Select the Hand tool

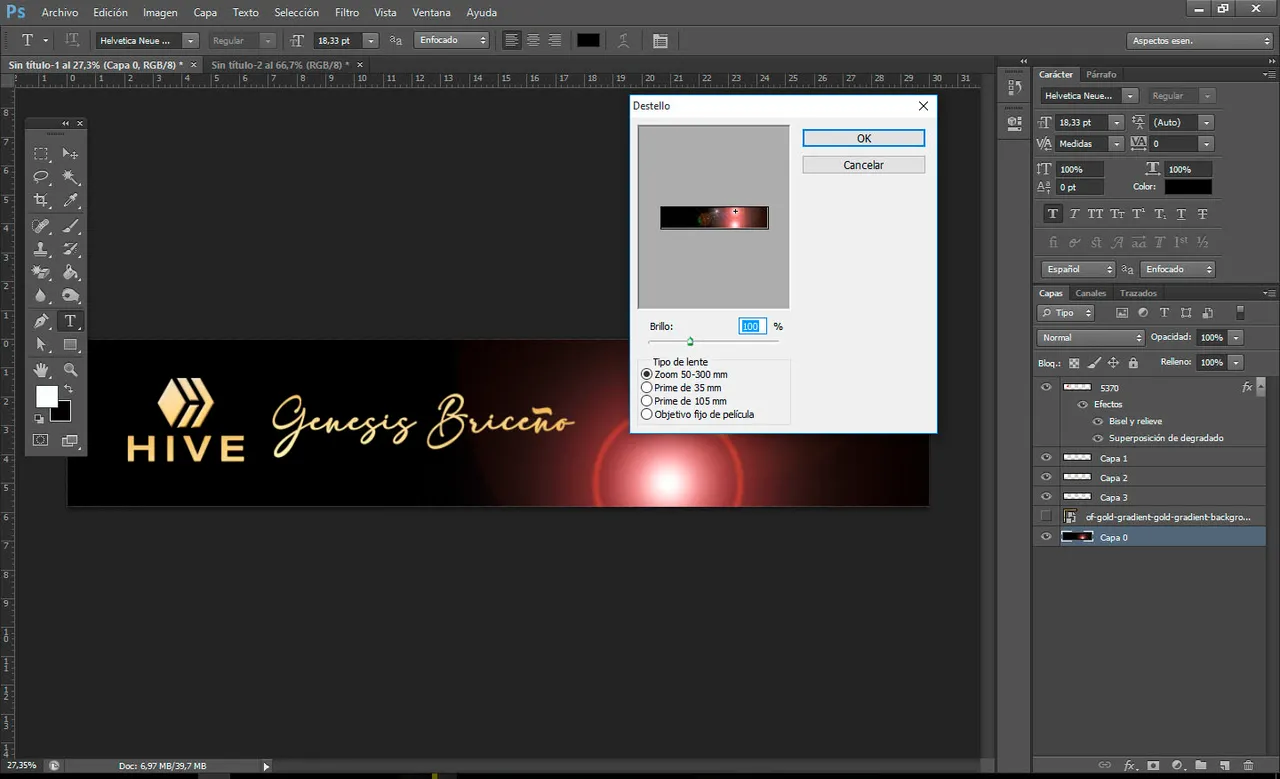[41, 370]
